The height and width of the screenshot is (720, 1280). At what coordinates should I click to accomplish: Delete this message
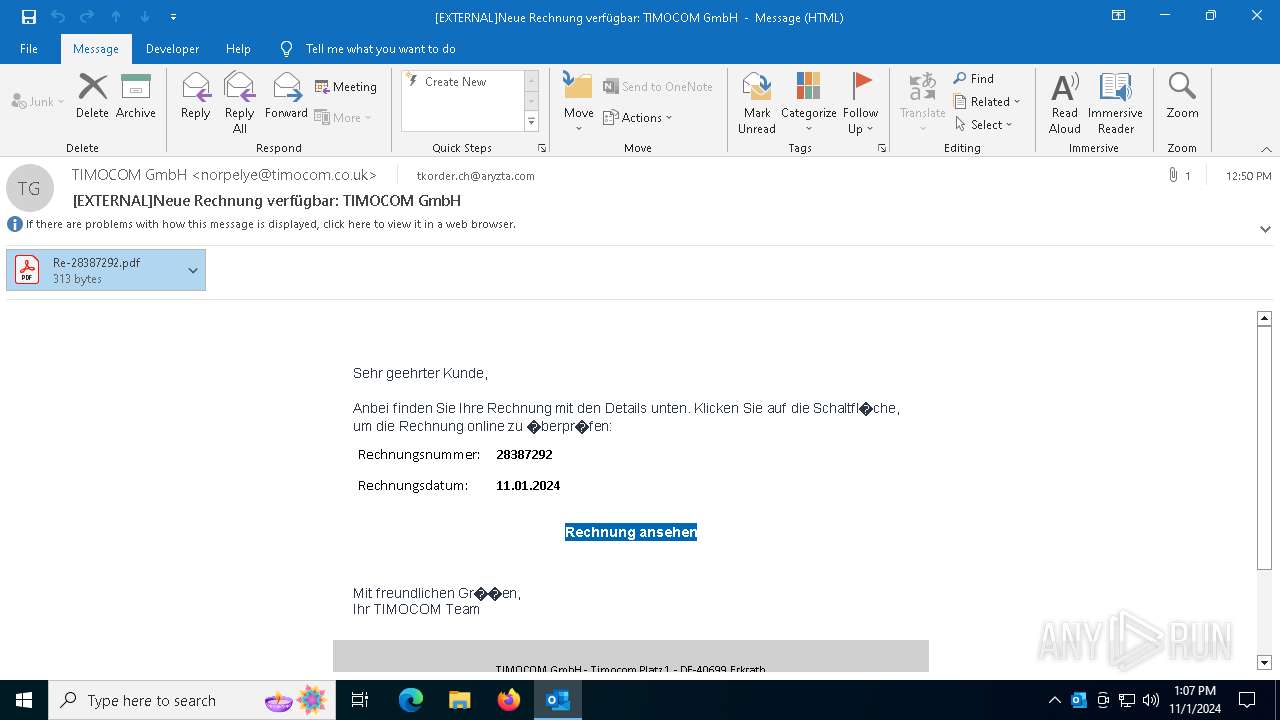(x=92, y=96)
